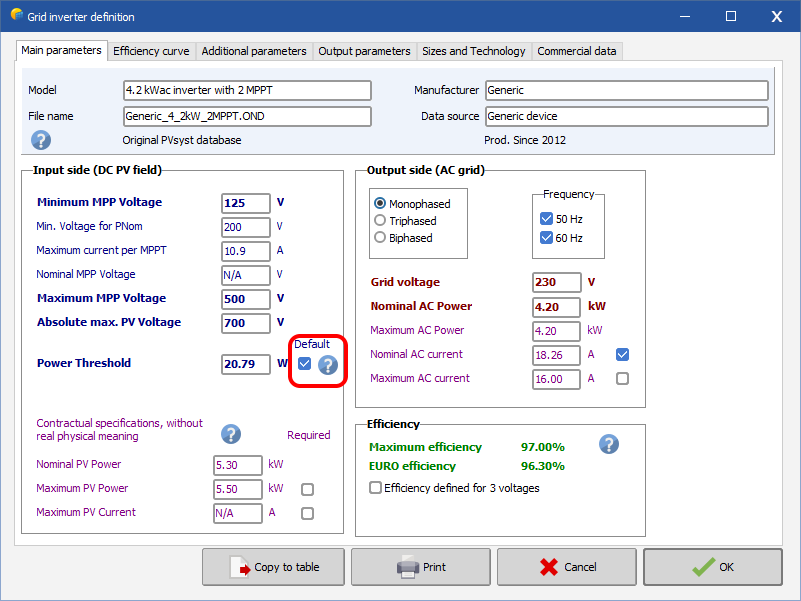Viewport: 801px width, 601px height.
Task: Open Additional parameters tab
Action: pyautogui.click(x=254, y=51)
